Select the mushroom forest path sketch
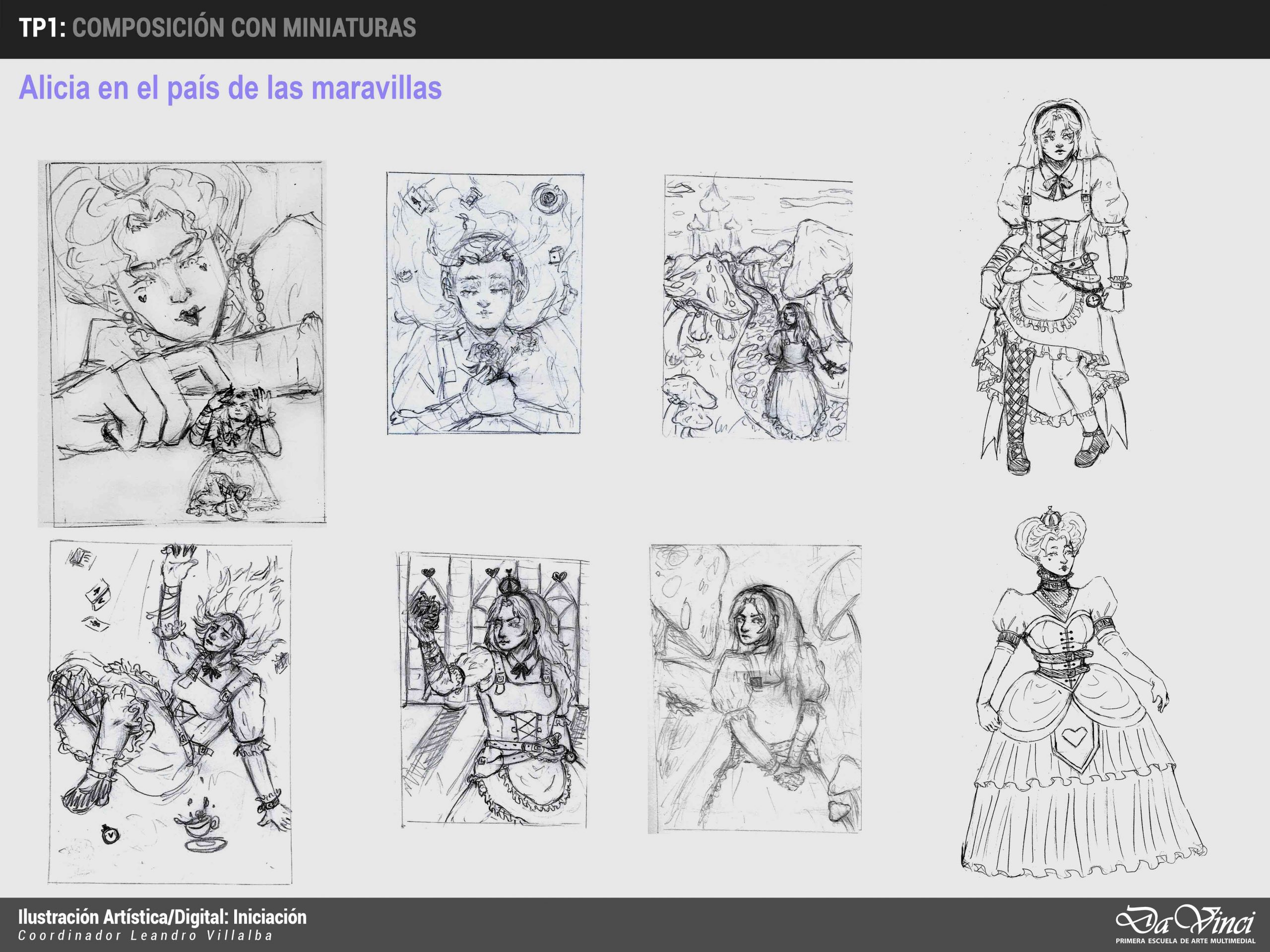Screen dimensions: 1270x952 [758, 308]
